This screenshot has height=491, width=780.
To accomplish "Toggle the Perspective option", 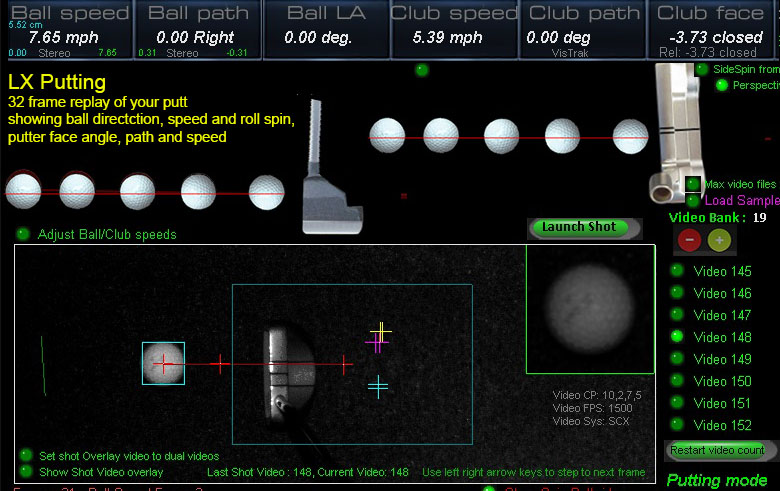I will click(721, 85).
